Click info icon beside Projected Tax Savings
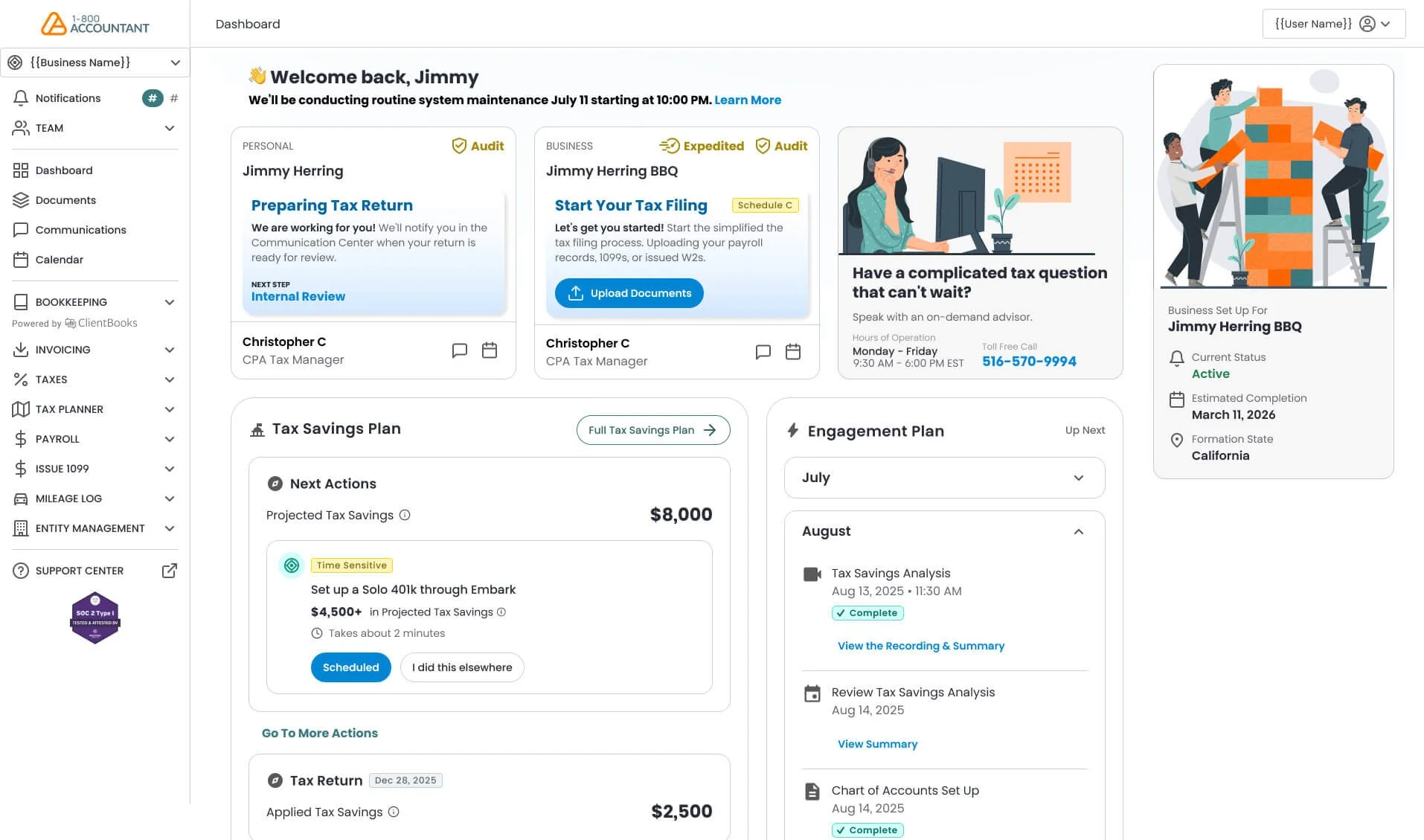The width and height of the screenshot is (1424, 840). tap(405, 515)
